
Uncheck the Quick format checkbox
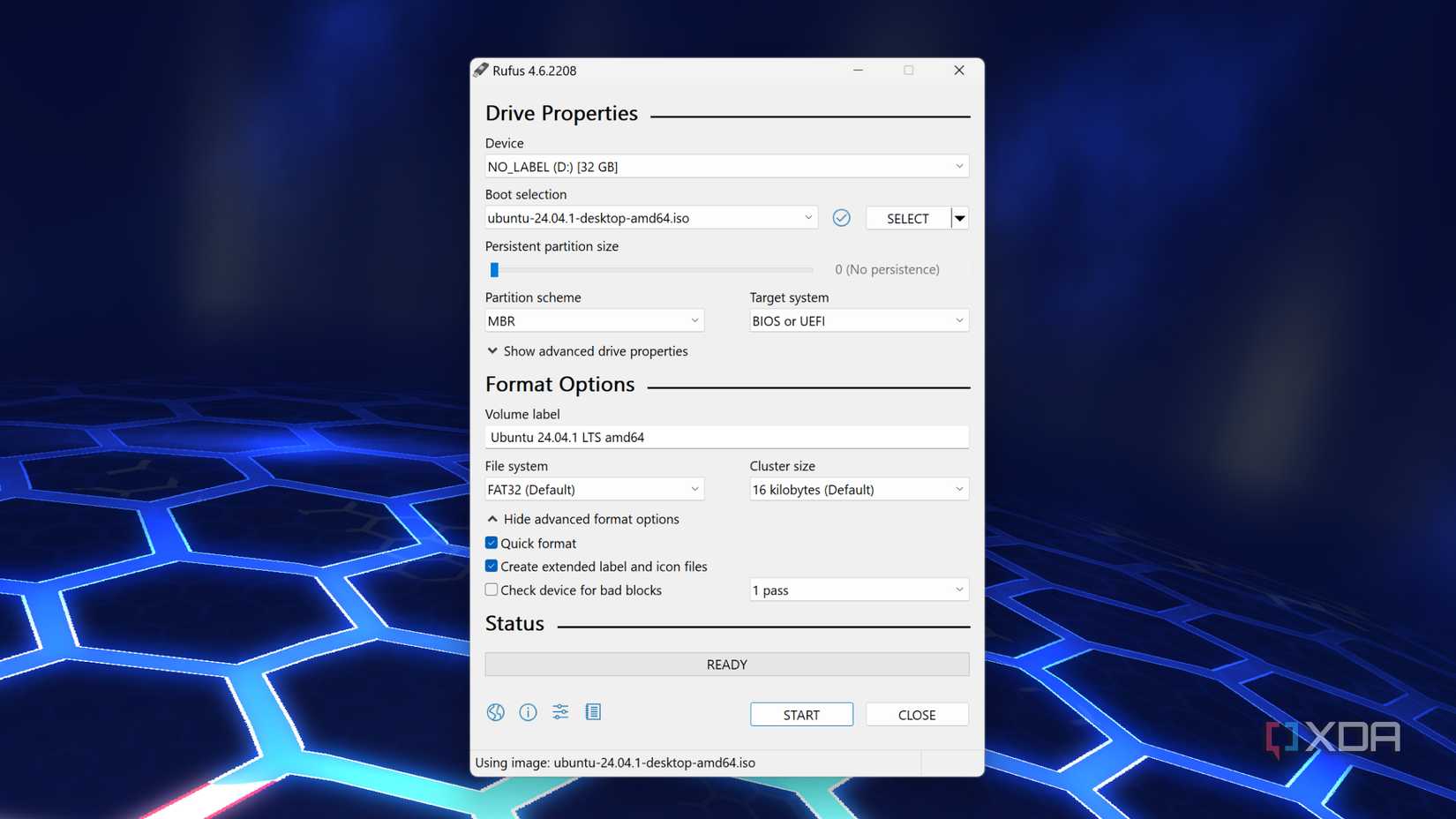point(492,544)
